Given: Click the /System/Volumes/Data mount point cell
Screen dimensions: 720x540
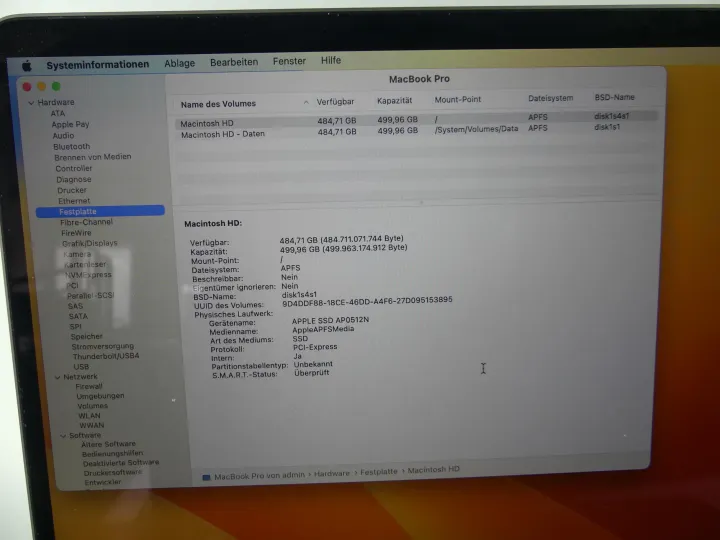Looking at the screenshot, I should 476,129.
